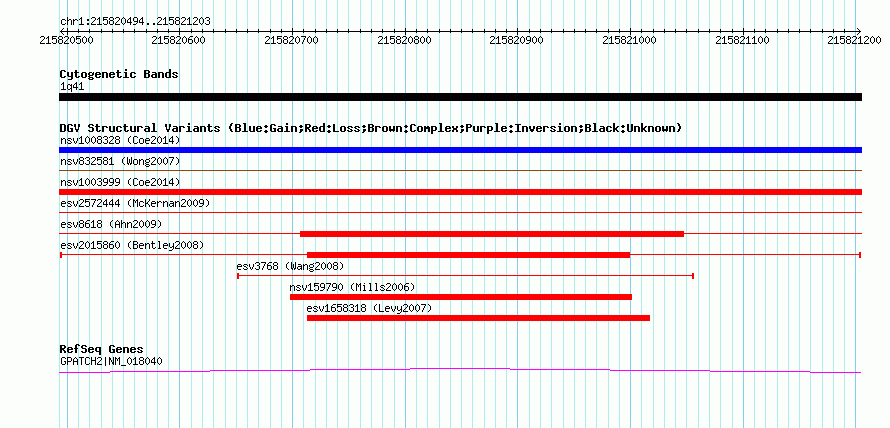The width and height of the screenshot is (890, 428).
Task: Select the magenta GPATCH2 gene line
Action: click(x=460, y=370)
